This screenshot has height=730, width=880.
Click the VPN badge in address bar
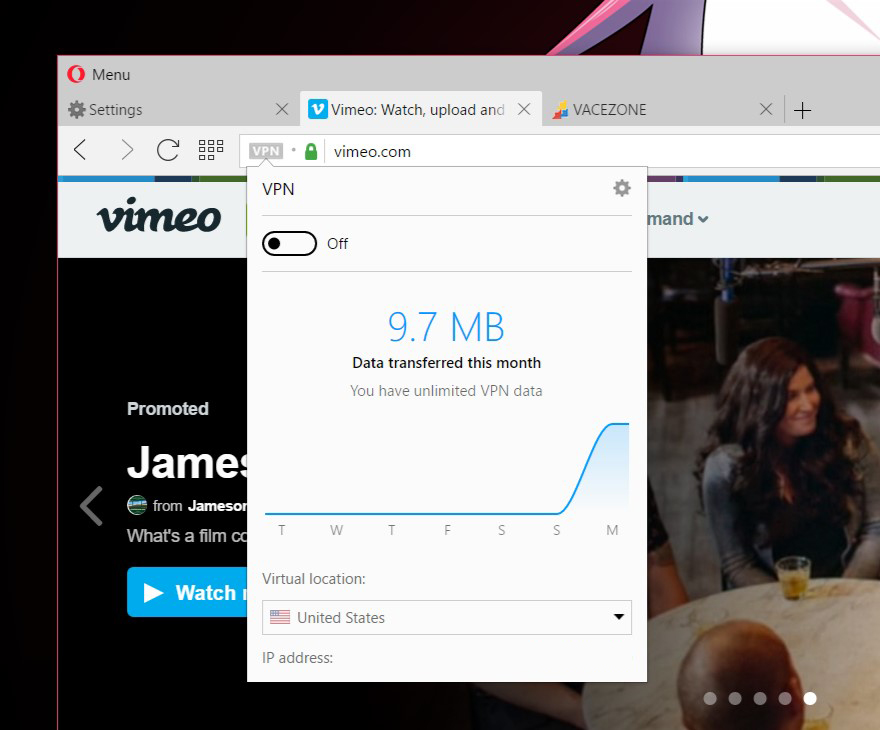265,151
